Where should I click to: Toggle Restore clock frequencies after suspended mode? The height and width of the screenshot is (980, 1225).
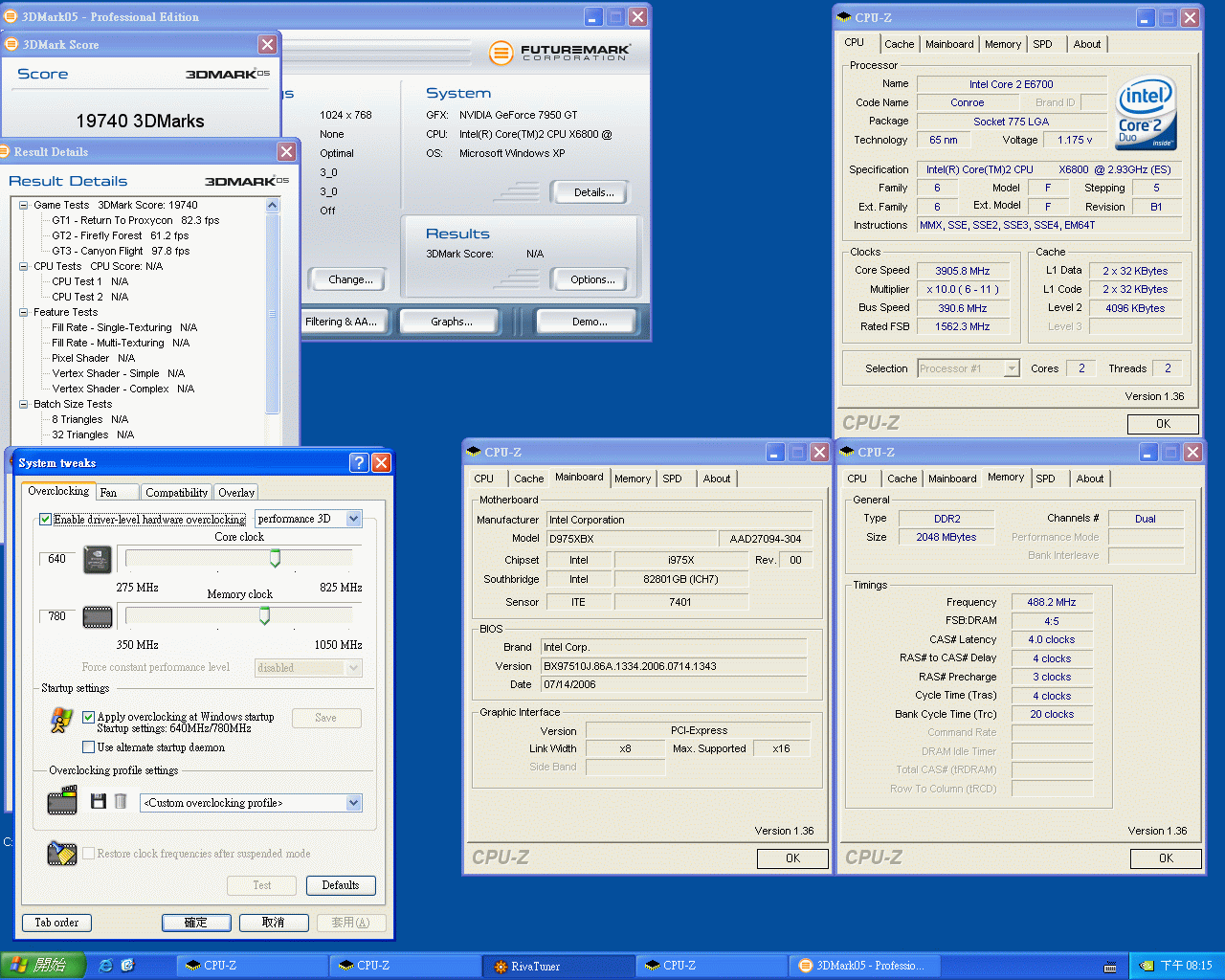coord(88,854)
